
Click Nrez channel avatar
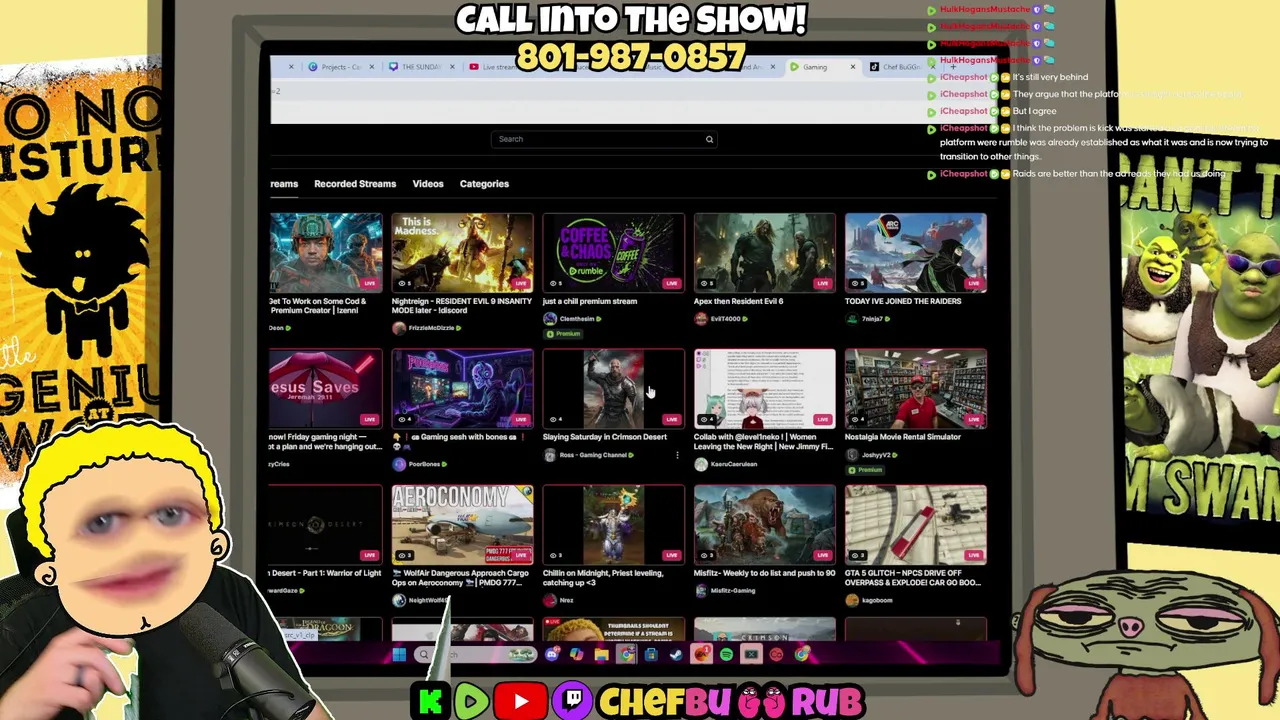[550, 600]
